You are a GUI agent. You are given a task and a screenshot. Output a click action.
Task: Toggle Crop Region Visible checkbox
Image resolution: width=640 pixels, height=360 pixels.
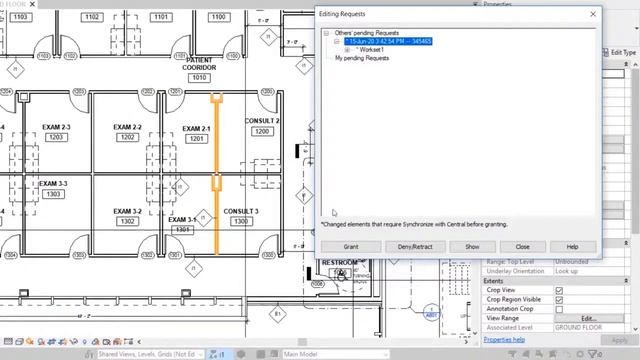559,300
